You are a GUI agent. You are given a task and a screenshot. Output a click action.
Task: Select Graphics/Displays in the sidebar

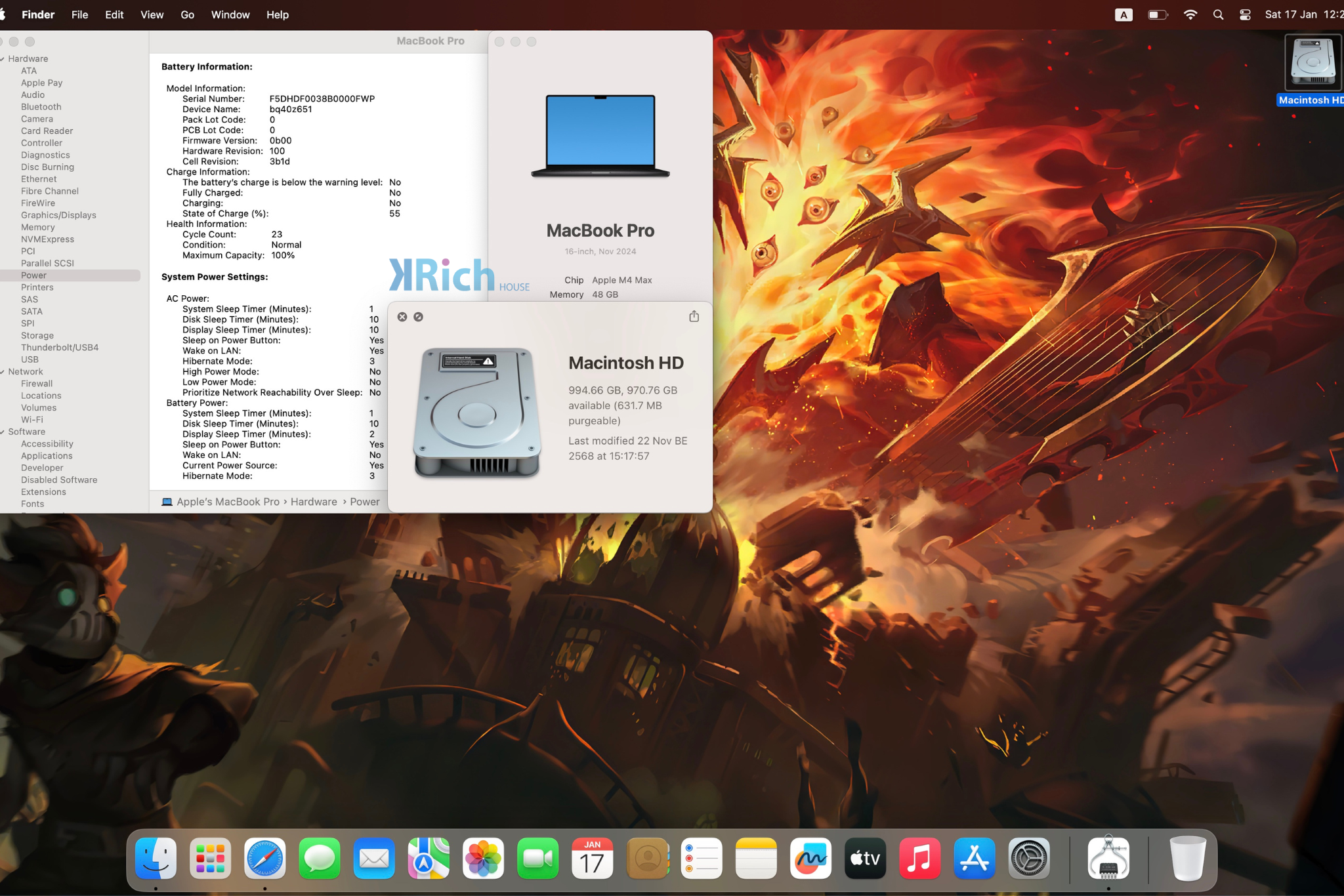point(58,215)
